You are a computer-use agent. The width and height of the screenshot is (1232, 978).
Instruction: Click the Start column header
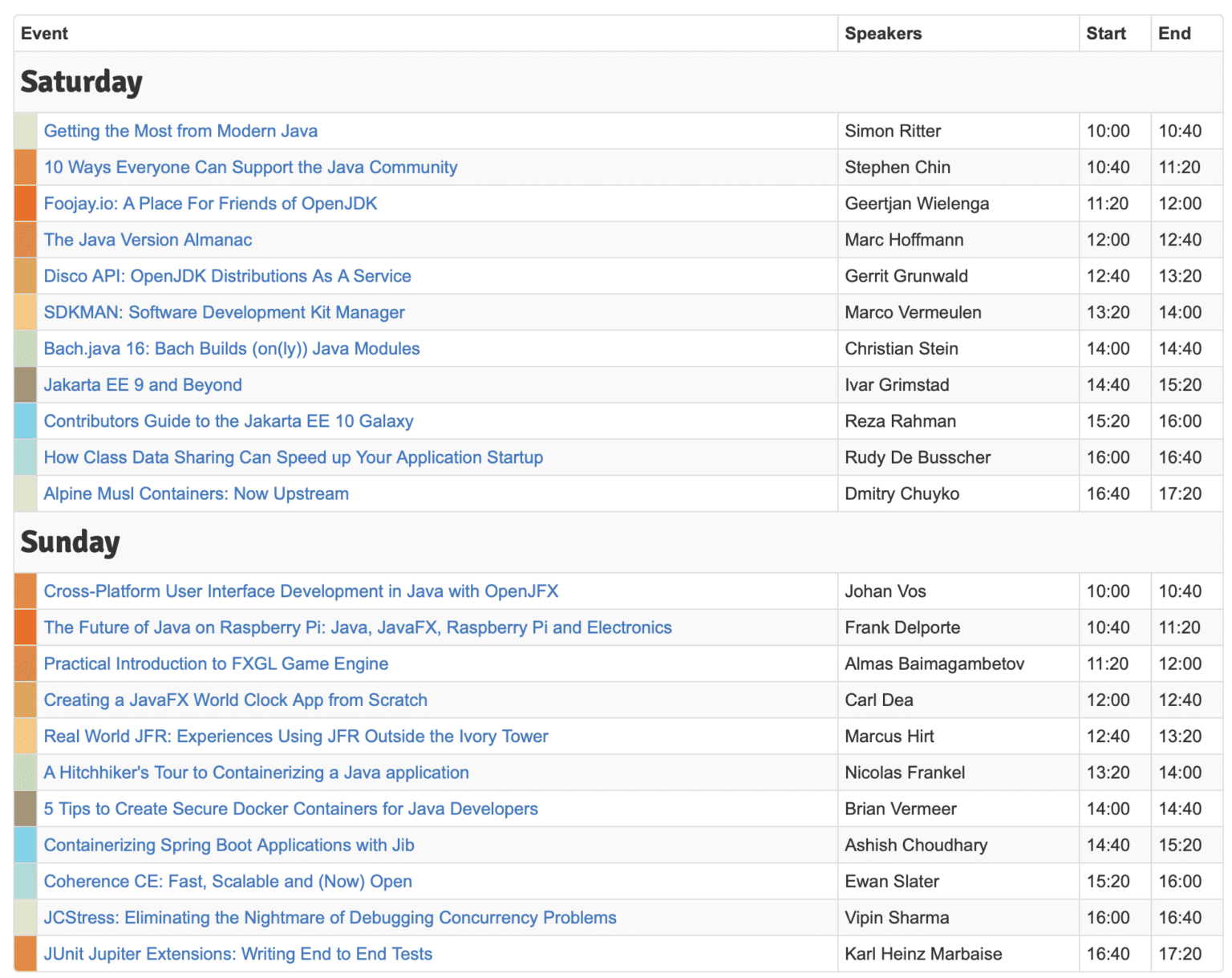click(x=1105, y=34)
